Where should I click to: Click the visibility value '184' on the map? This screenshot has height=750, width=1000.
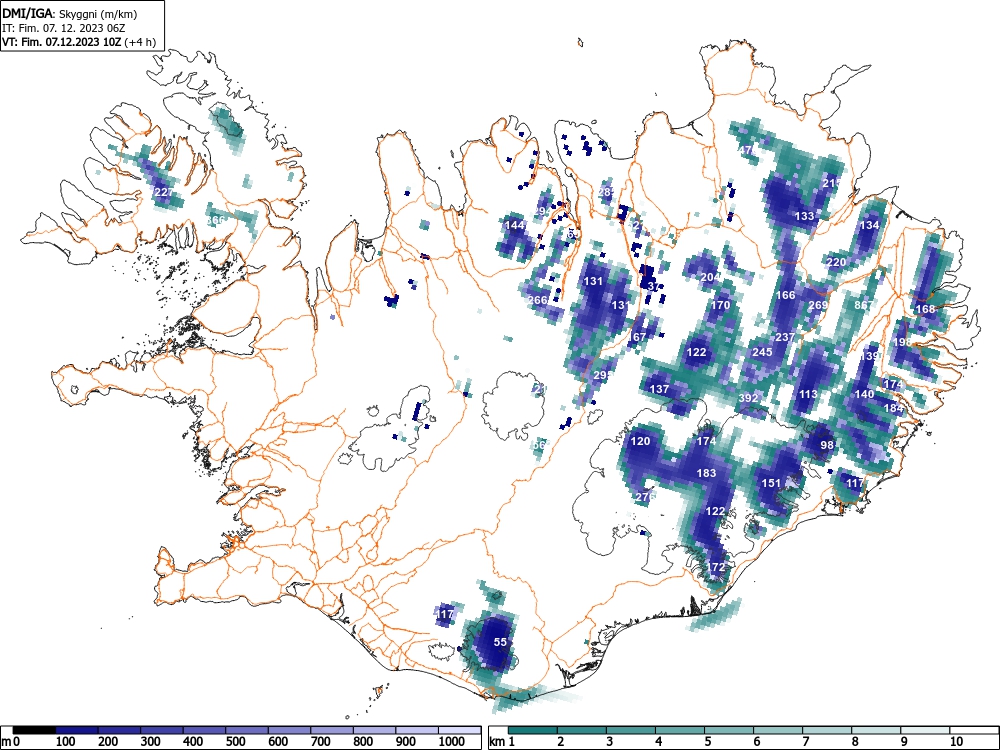tap(894, 408)
